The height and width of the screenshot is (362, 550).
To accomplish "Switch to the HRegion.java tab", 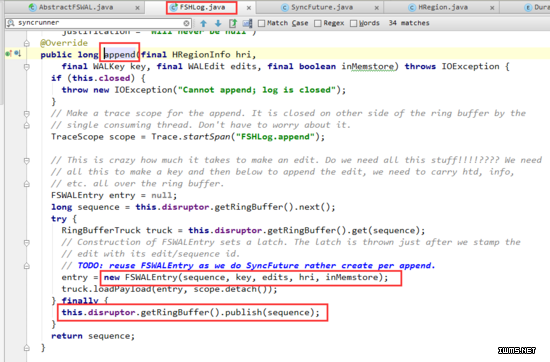I will click(443, 7).
